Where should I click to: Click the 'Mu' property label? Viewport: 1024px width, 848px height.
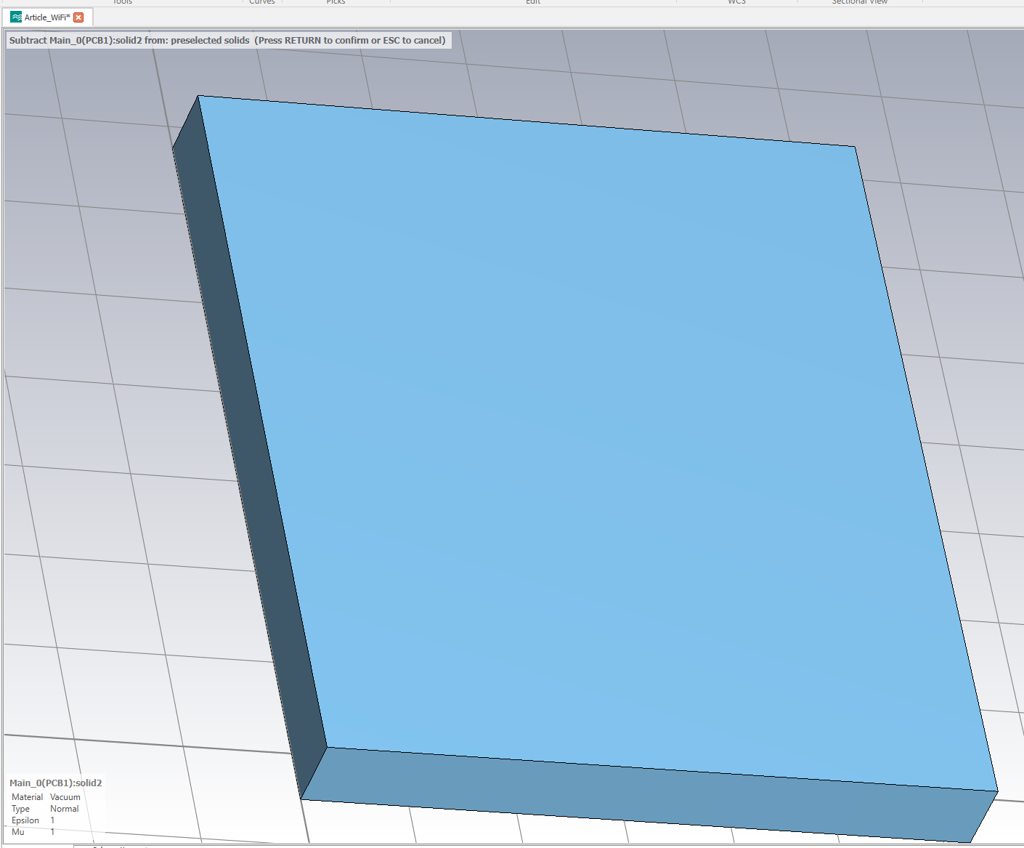click(18, 832)
